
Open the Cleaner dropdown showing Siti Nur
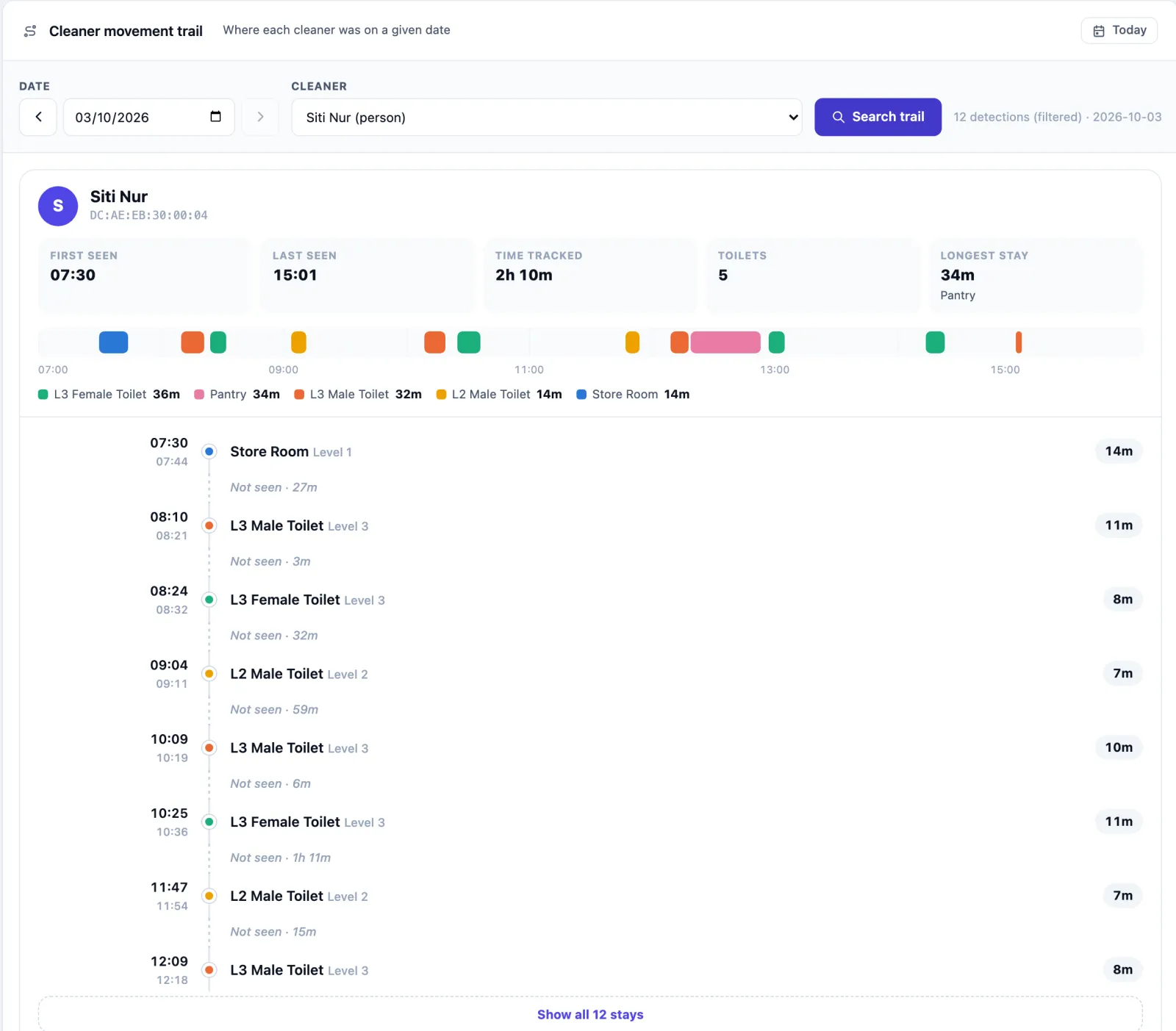tap(547, 117)
